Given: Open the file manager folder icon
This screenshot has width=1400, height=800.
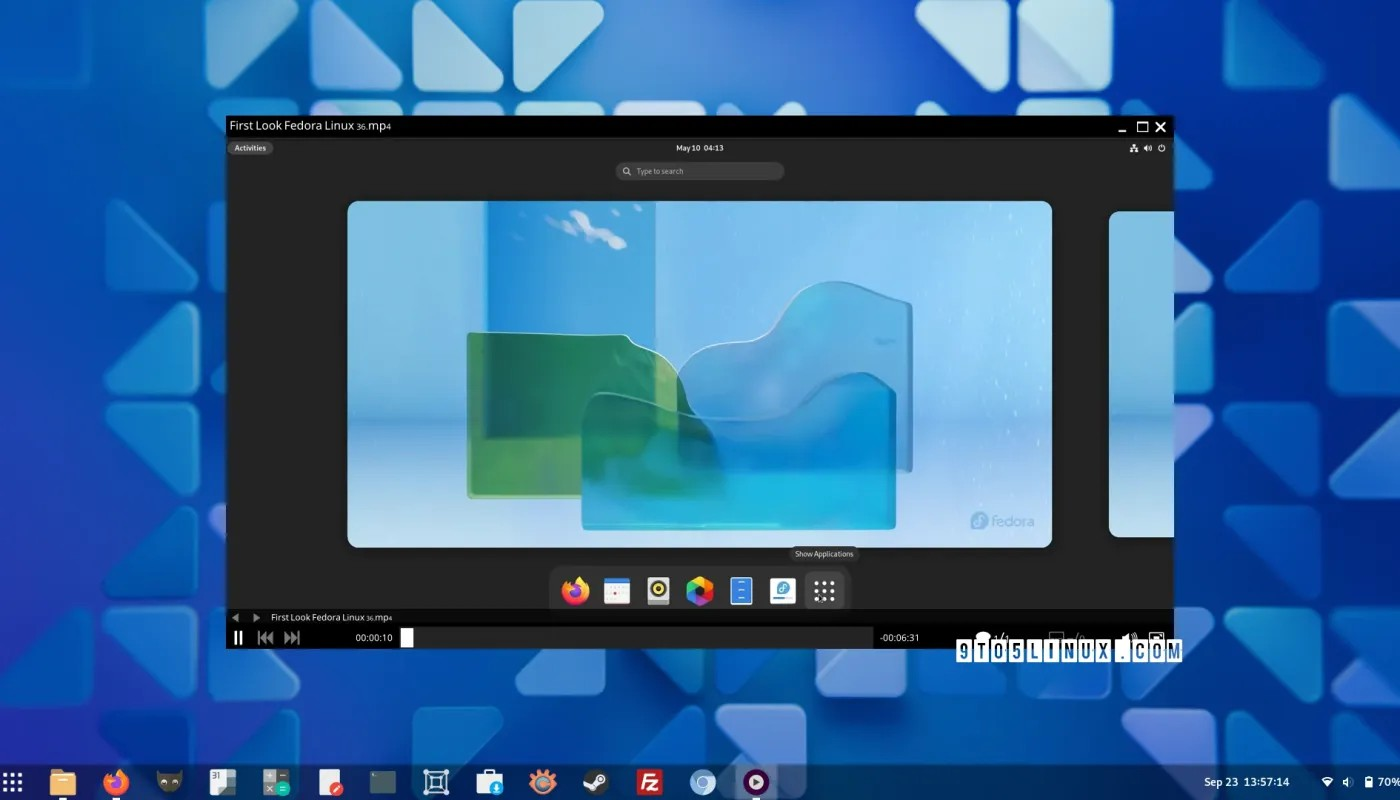Looking at the screenshot, I should click(62, 782).
